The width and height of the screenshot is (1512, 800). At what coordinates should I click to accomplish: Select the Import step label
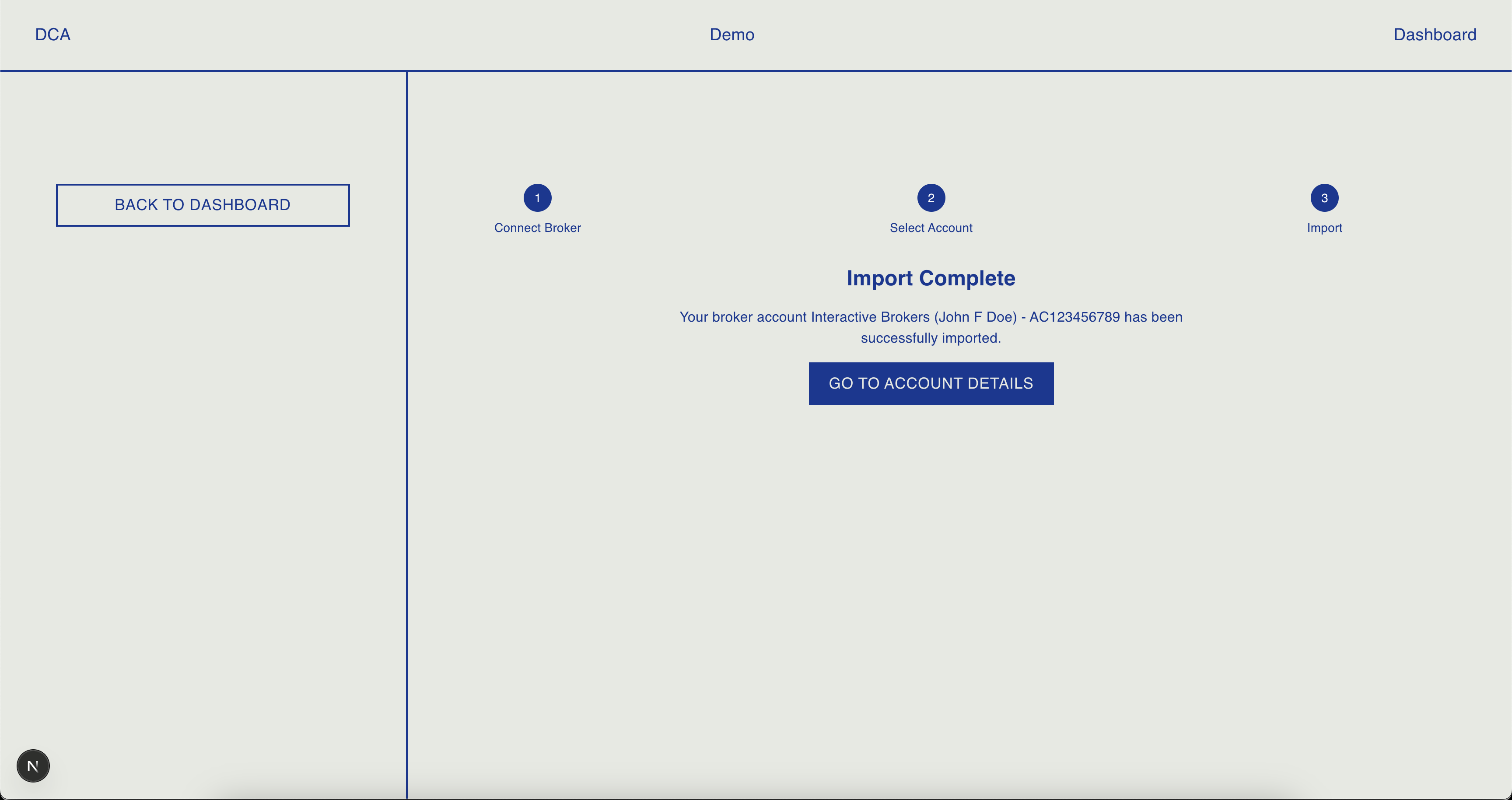(1323, 228)
